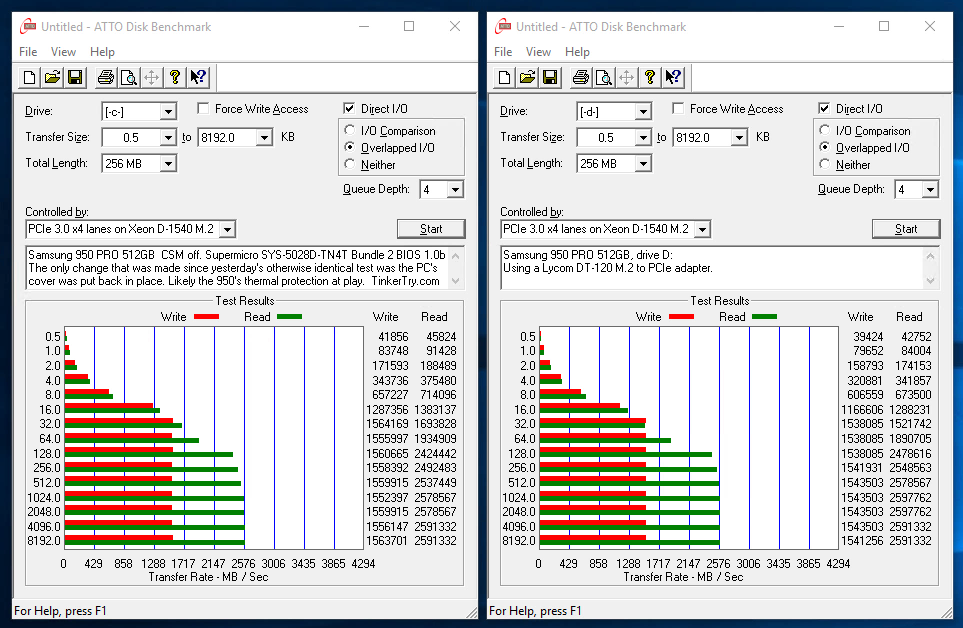Viewport: 963px width, 628px height.
Task: Click About question mark icon in right window
Action: (x=650, y=77)
